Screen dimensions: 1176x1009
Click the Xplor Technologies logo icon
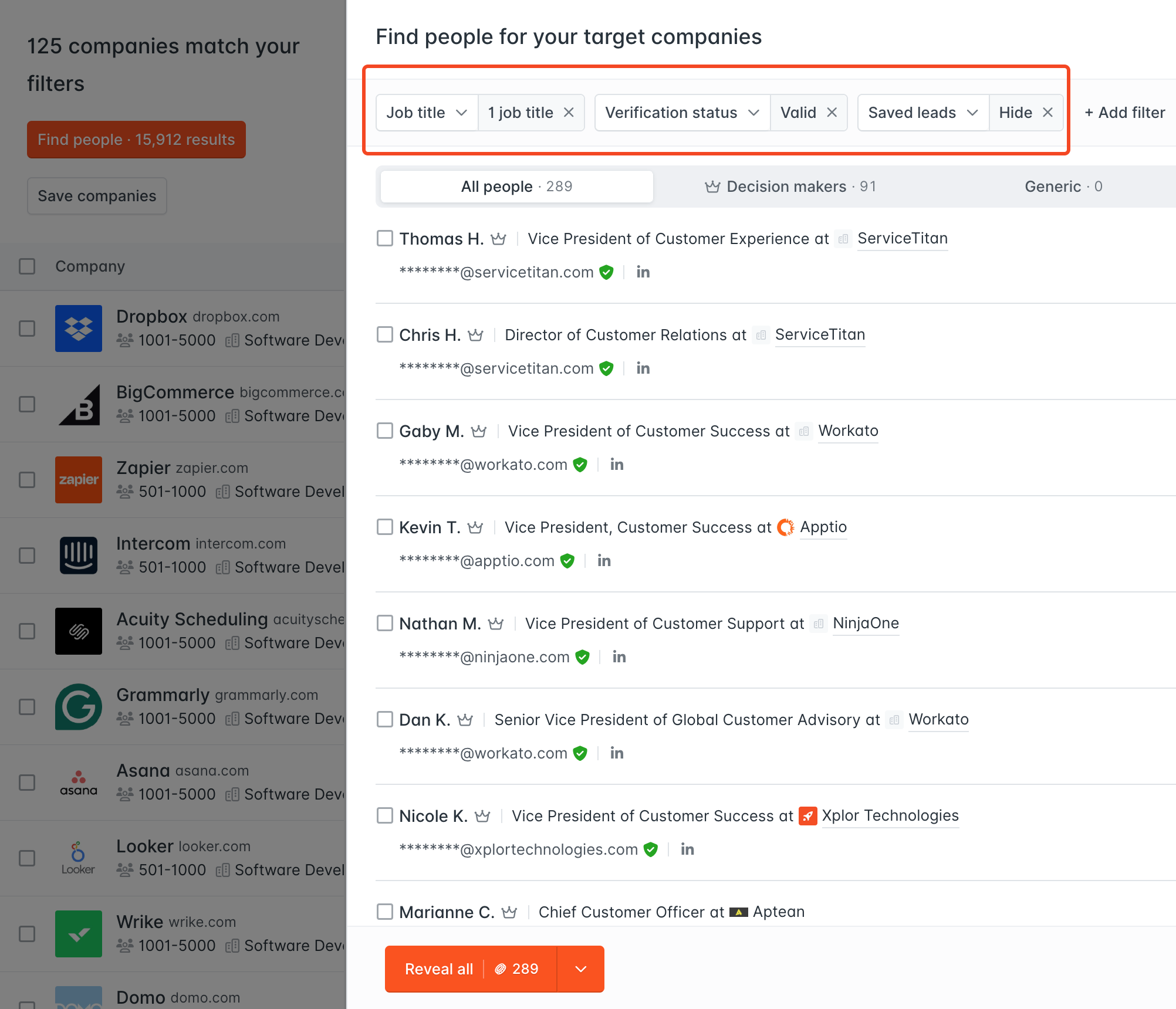pyautogui.click(x=807, y=816)
